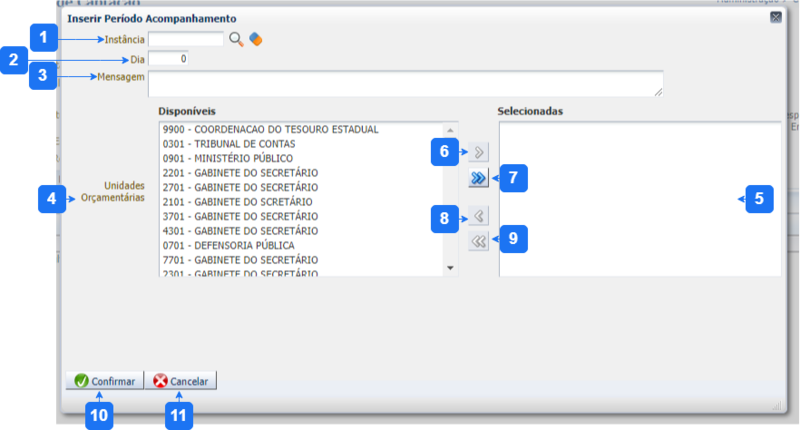800x430 pixels.
Task: Select 0701 - Defensoria Pública item
Action: coord(230,244)
